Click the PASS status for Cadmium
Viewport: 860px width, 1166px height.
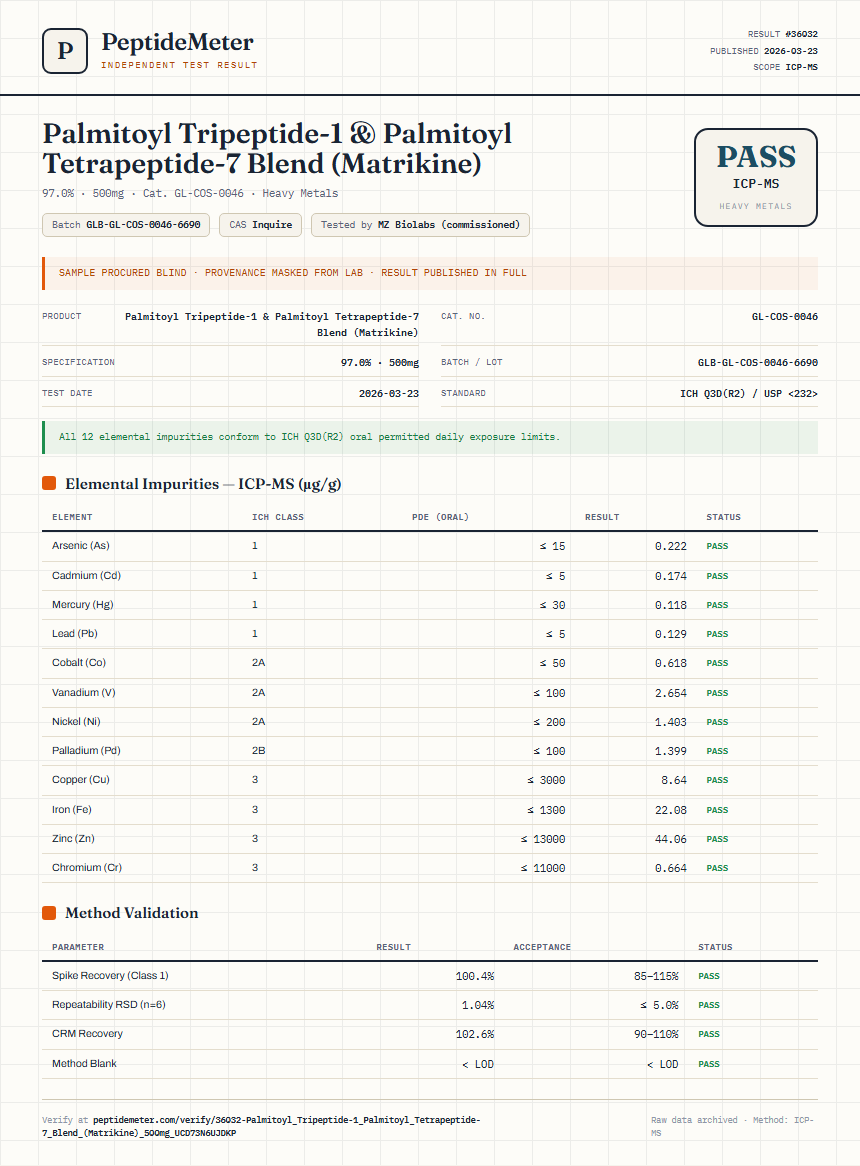point(717,576)
